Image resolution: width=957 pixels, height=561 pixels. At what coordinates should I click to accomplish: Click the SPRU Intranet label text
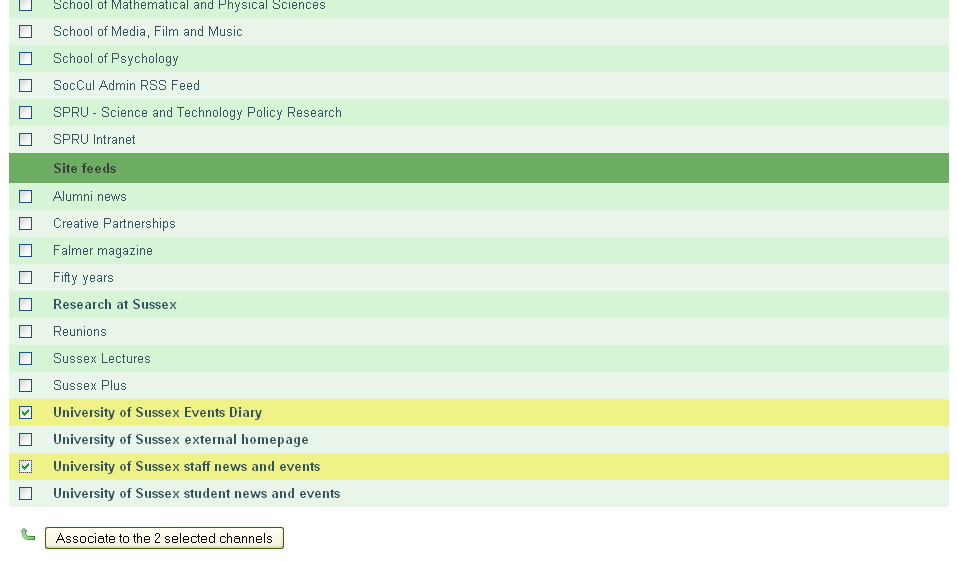(95, 140)
